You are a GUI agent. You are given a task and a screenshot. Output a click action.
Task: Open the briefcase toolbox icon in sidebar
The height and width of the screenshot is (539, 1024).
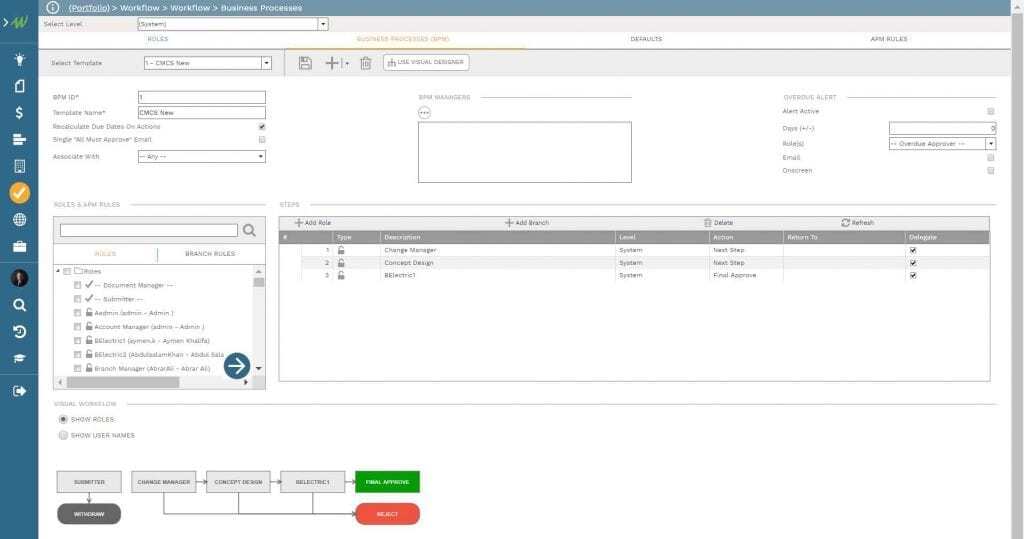[x=20, y=246]
